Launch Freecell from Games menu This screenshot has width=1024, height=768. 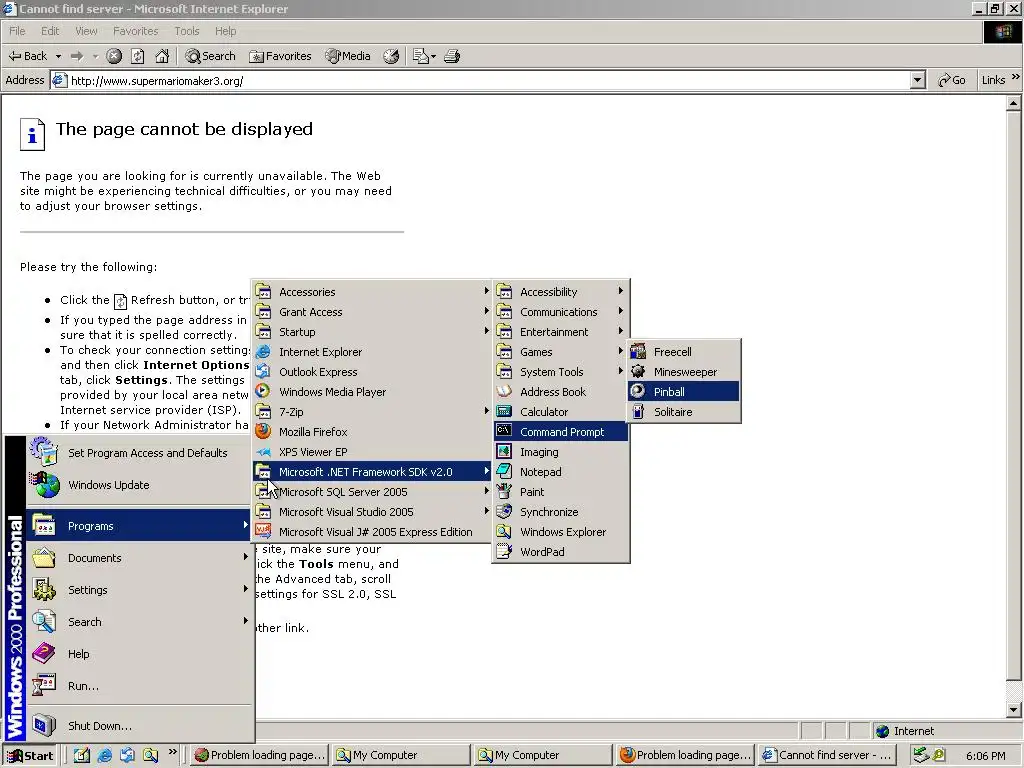tap(683, 352)
